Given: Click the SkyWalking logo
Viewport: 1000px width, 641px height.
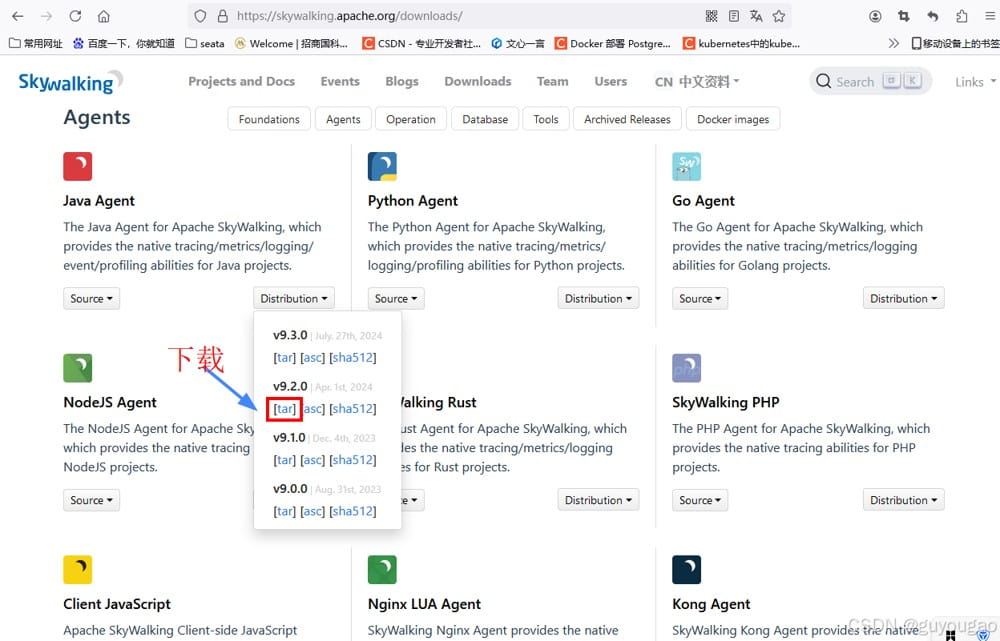Looking at the screenshot, I should pyautogui.click(x=70, y=82).
